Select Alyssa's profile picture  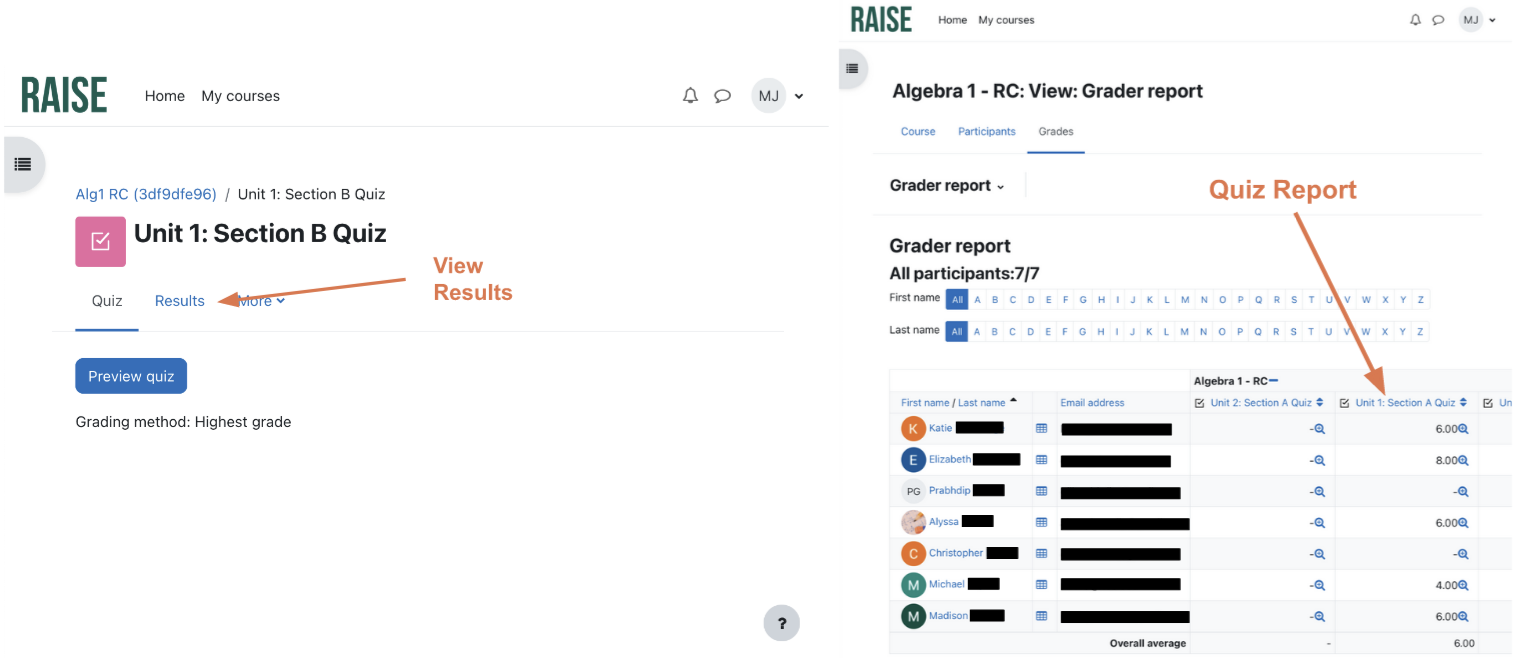pos(913,522)
